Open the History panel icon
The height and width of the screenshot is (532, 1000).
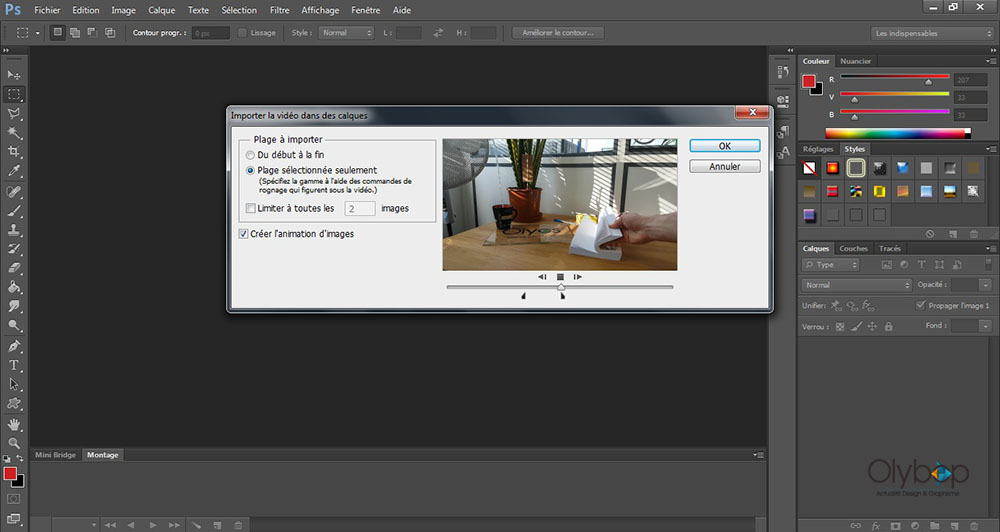(x=783, y=71)
